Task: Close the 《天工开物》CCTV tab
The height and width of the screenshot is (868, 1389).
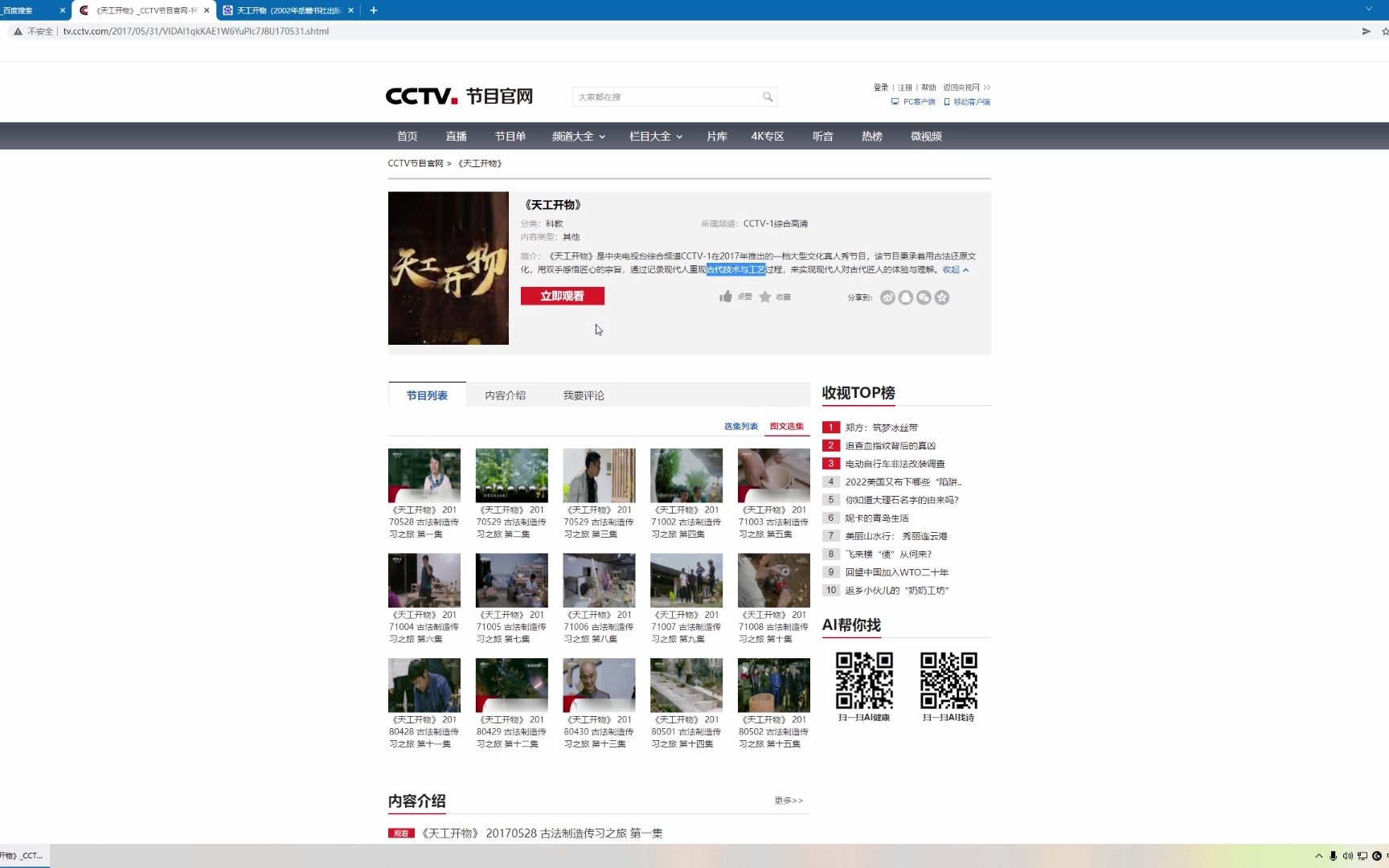Action: [x=207, y=10]
